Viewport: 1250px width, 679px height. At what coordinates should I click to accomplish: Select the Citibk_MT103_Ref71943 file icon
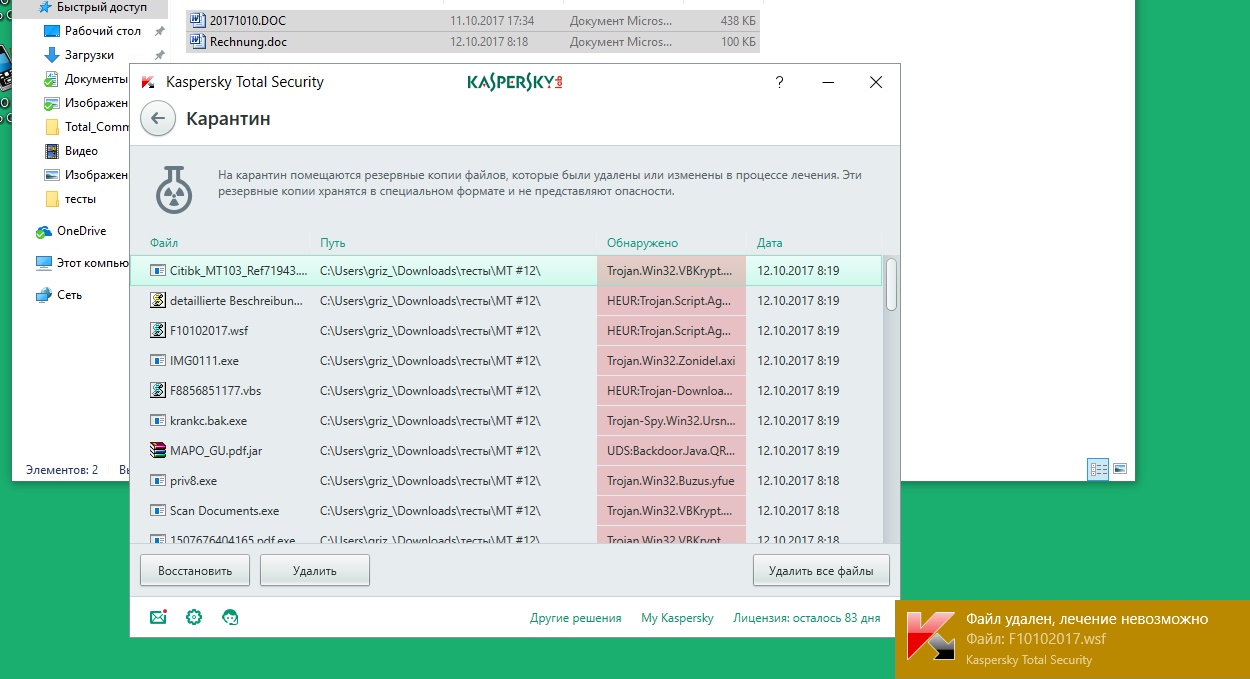157,270
